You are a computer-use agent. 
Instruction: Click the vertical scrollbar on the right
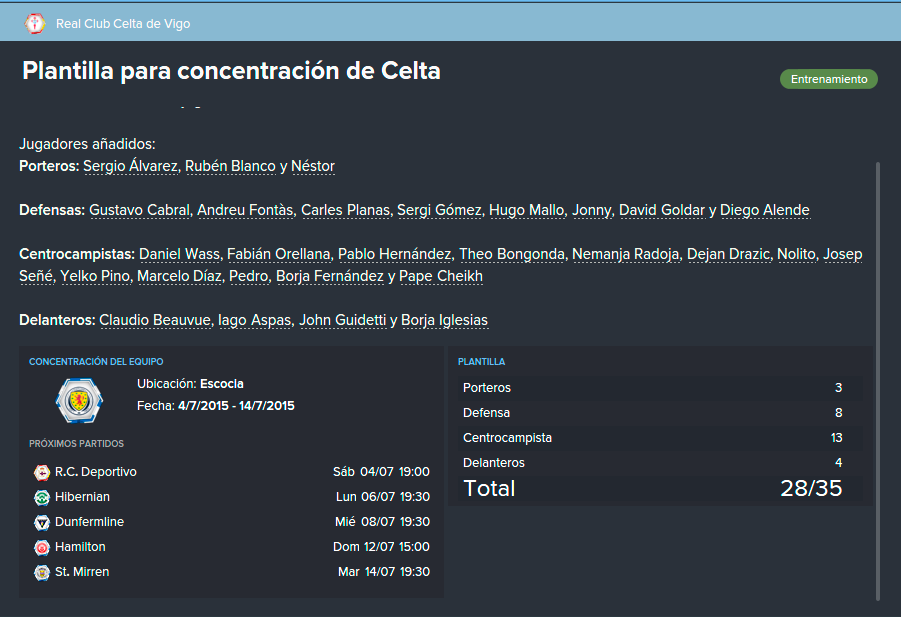point(877,381)
